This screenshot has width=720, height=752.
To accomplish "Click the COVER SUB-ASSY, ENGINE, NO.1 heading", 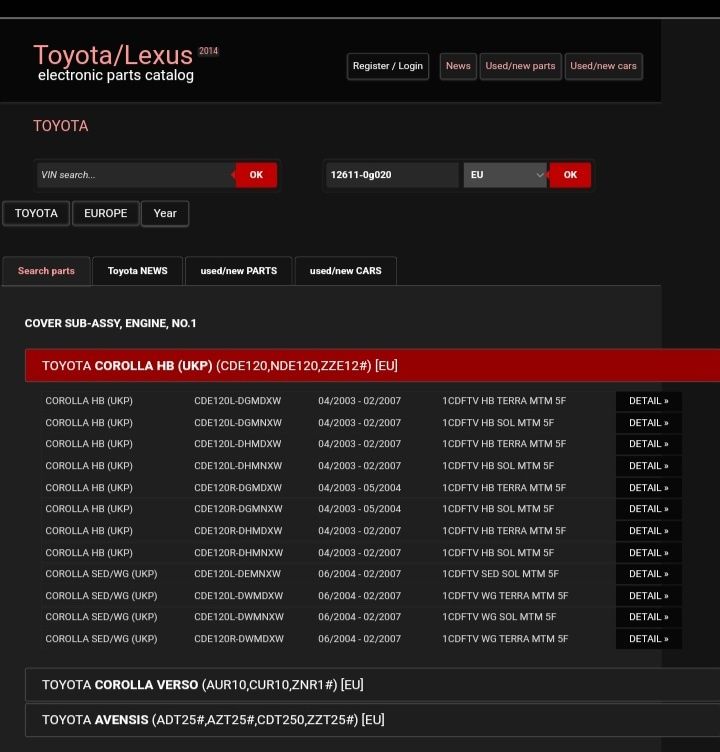I will coord(110,324).
